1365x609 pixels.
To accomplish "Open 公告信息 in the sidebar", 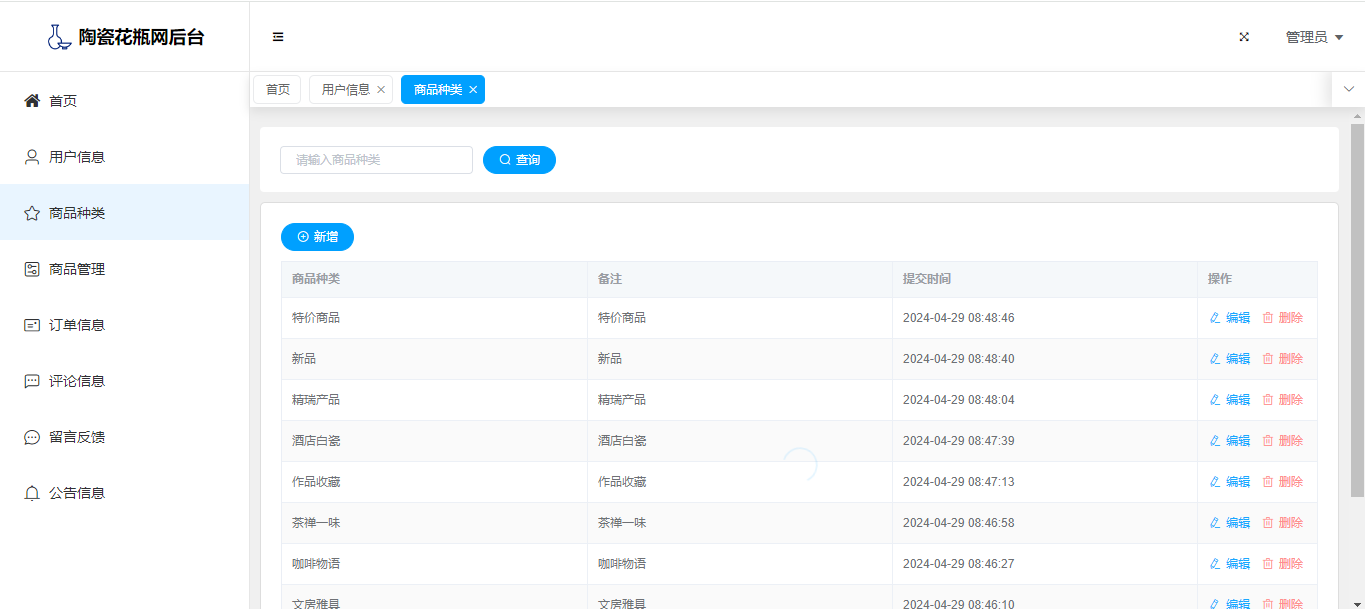I will tap(124, 492).
